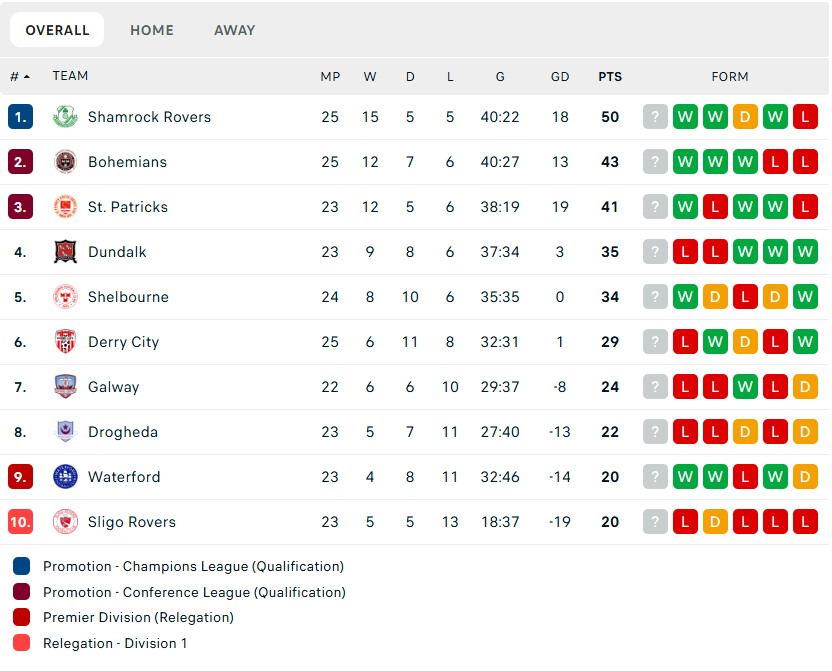Open the Shelbourne team link
The width and height of the screenshot is (832, 671).
[x=128, y=297]
